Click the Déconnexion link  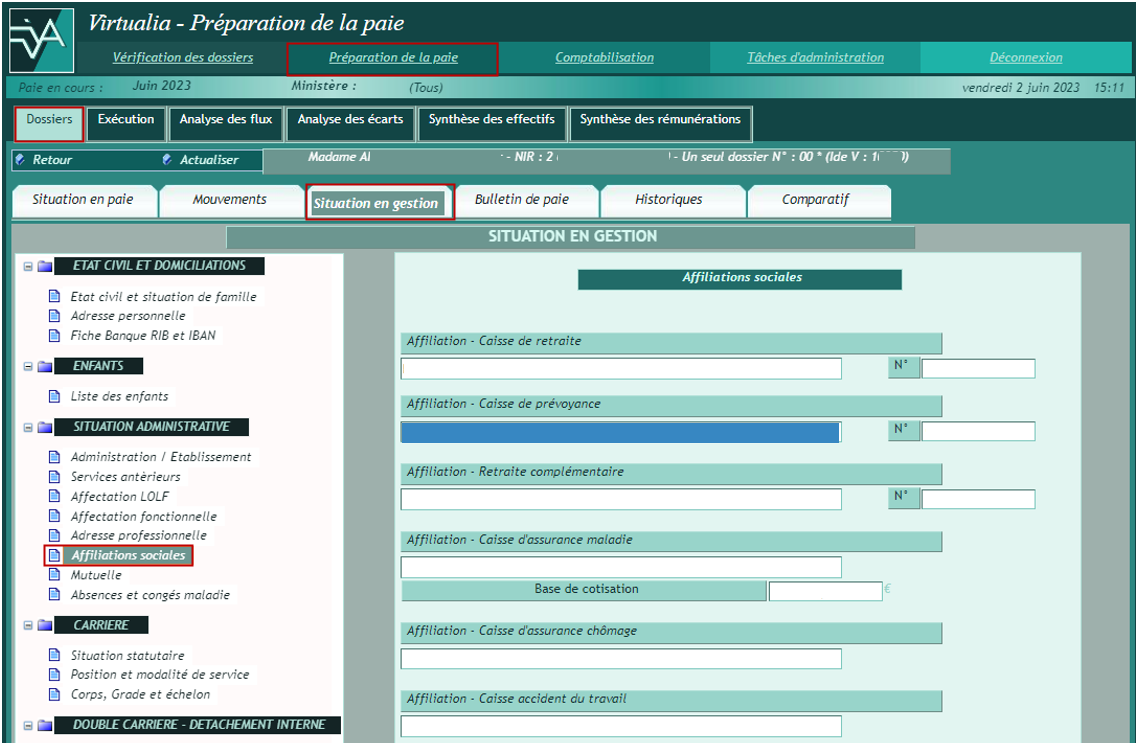coord(1026,58)
